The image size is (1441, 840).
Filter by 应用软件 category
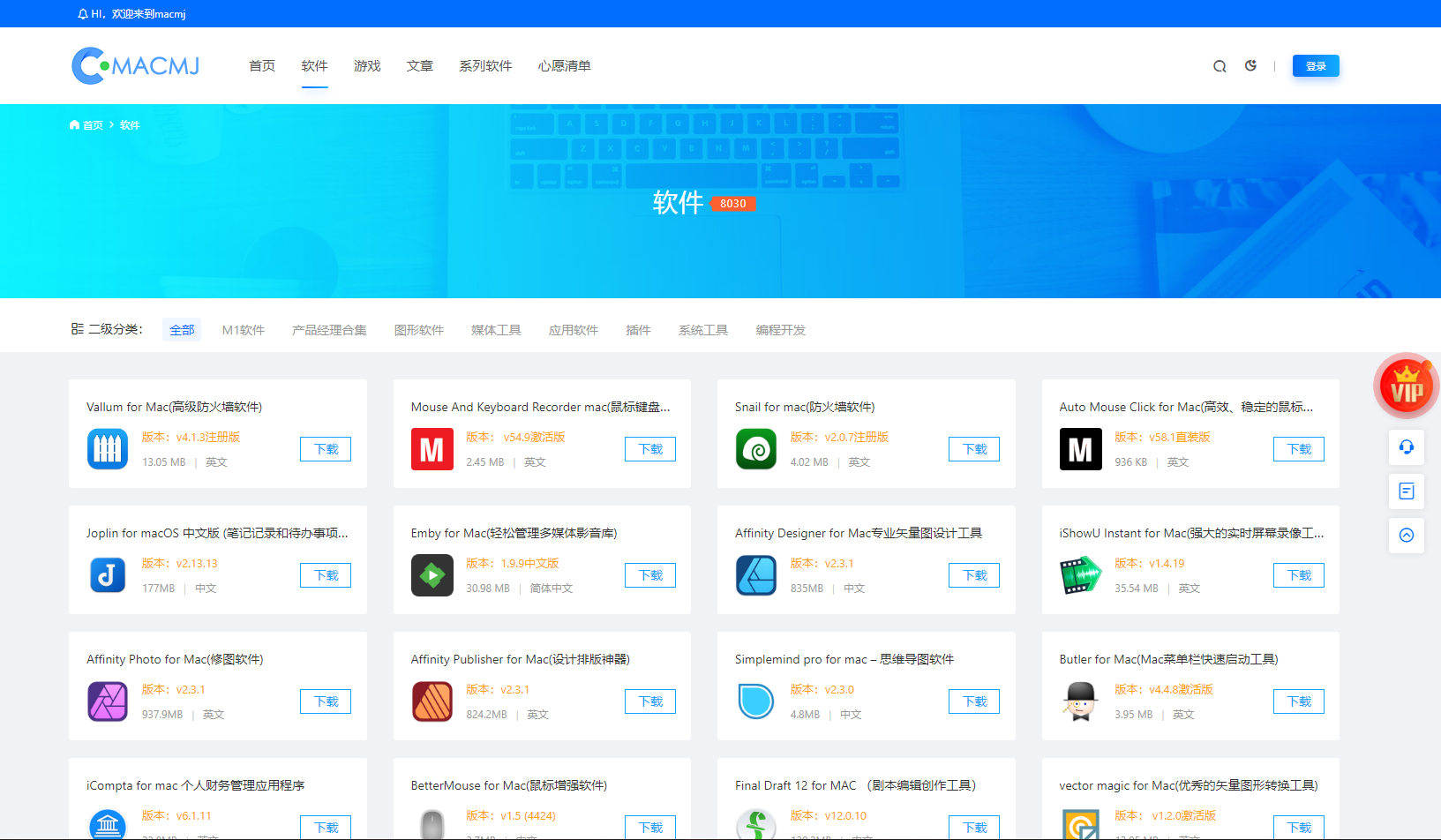click(574, 330)
